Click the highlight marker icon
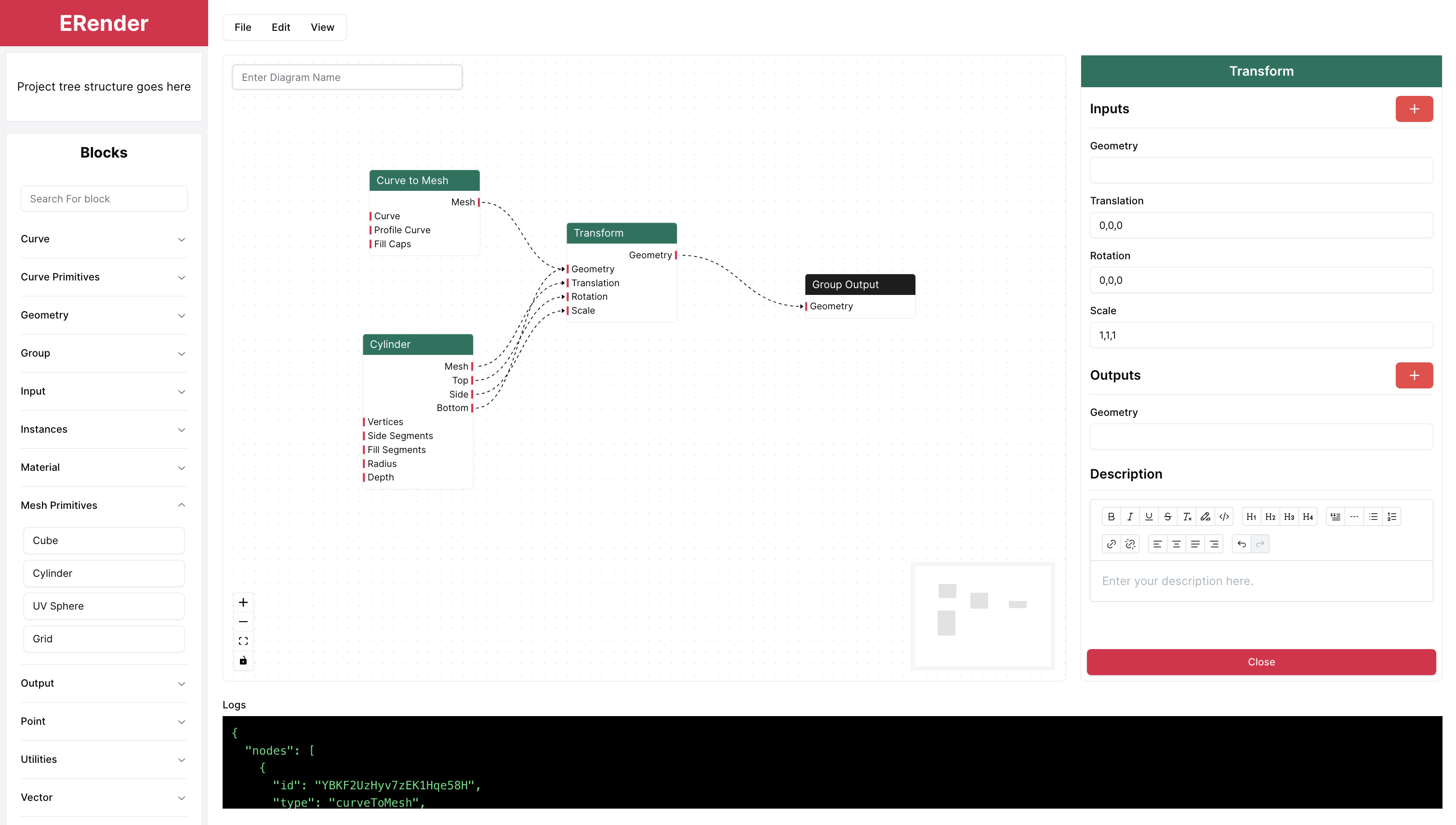 pyautogui.click(x=1205, y=516)
